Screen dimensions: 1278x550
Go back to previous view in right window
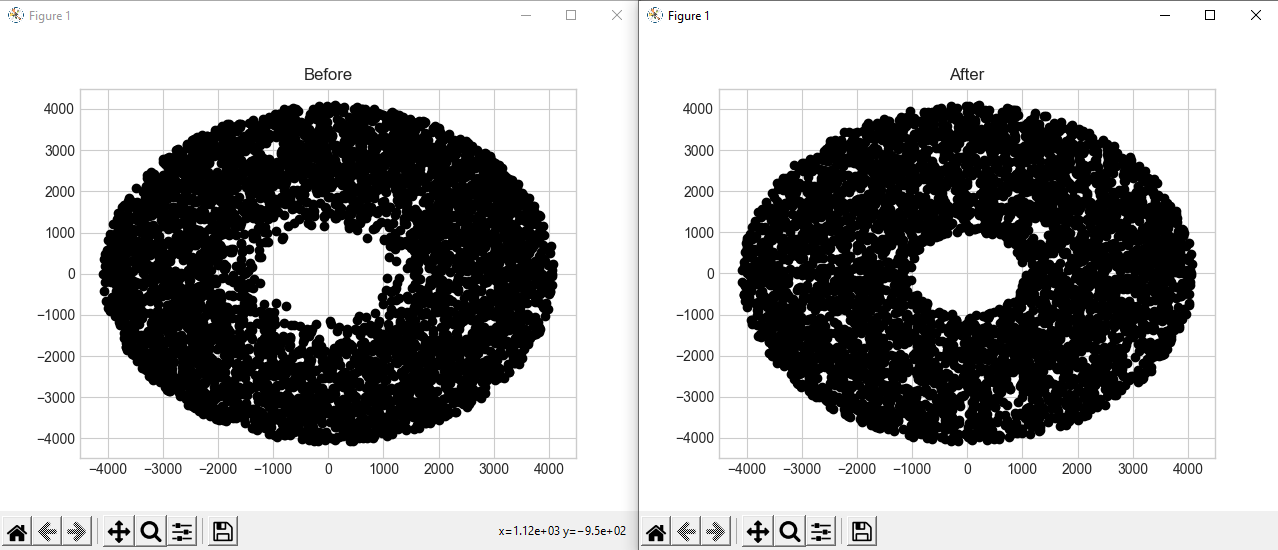click(x=685, y=532)
